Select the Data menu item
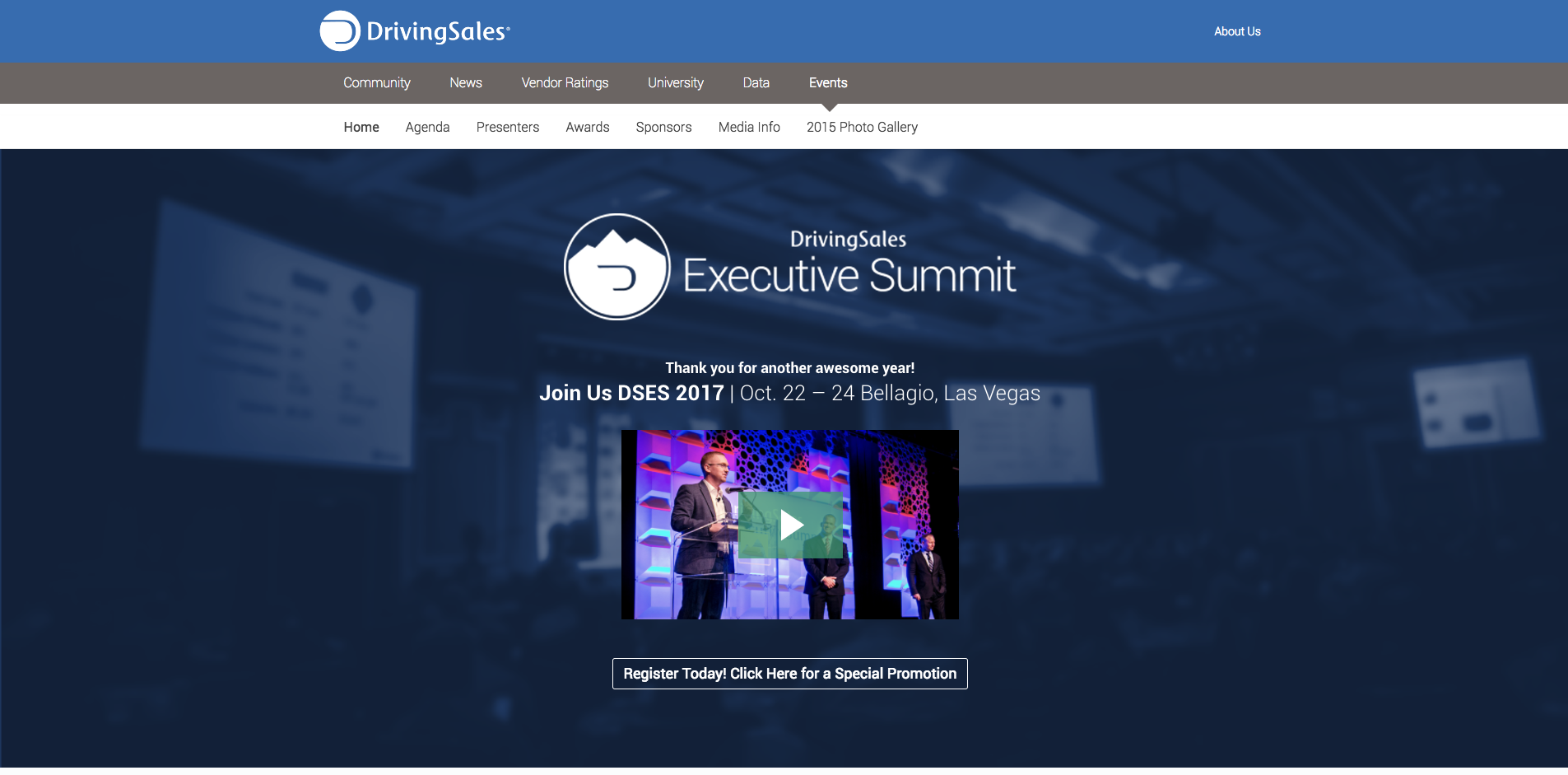1568x775 pixels. point(756,83)
